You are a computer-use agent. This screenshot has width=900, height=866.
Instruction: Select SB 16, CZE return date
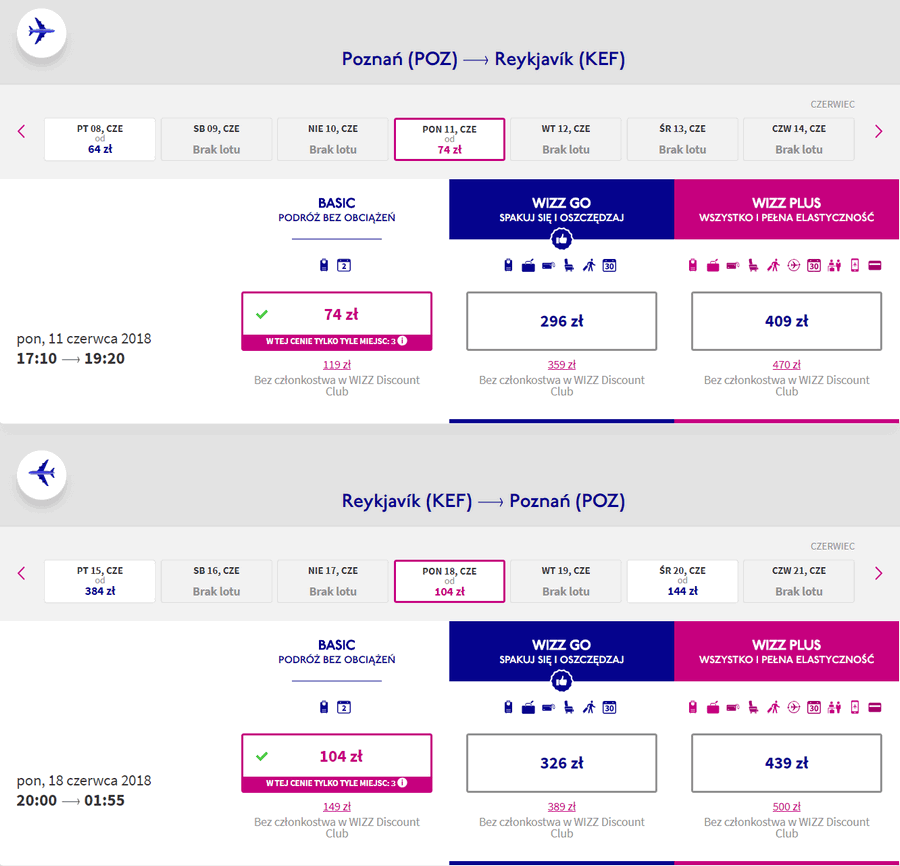coord(216,581)
